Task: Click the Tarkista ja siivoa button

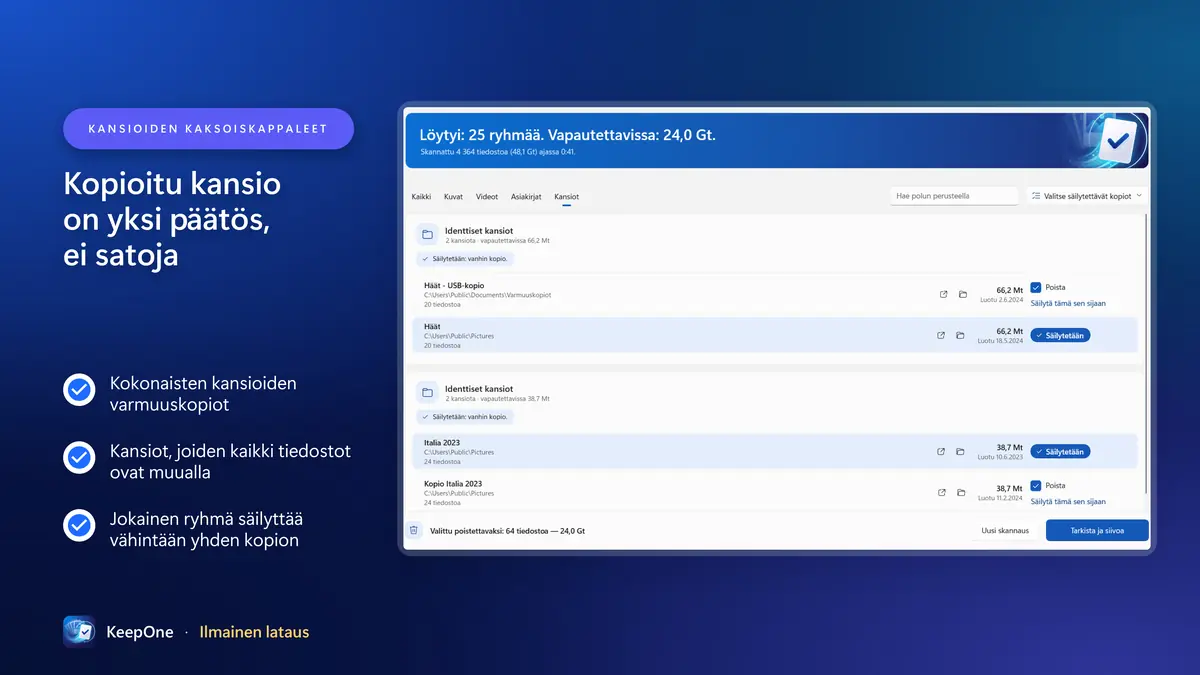Action: (1097, 530)
